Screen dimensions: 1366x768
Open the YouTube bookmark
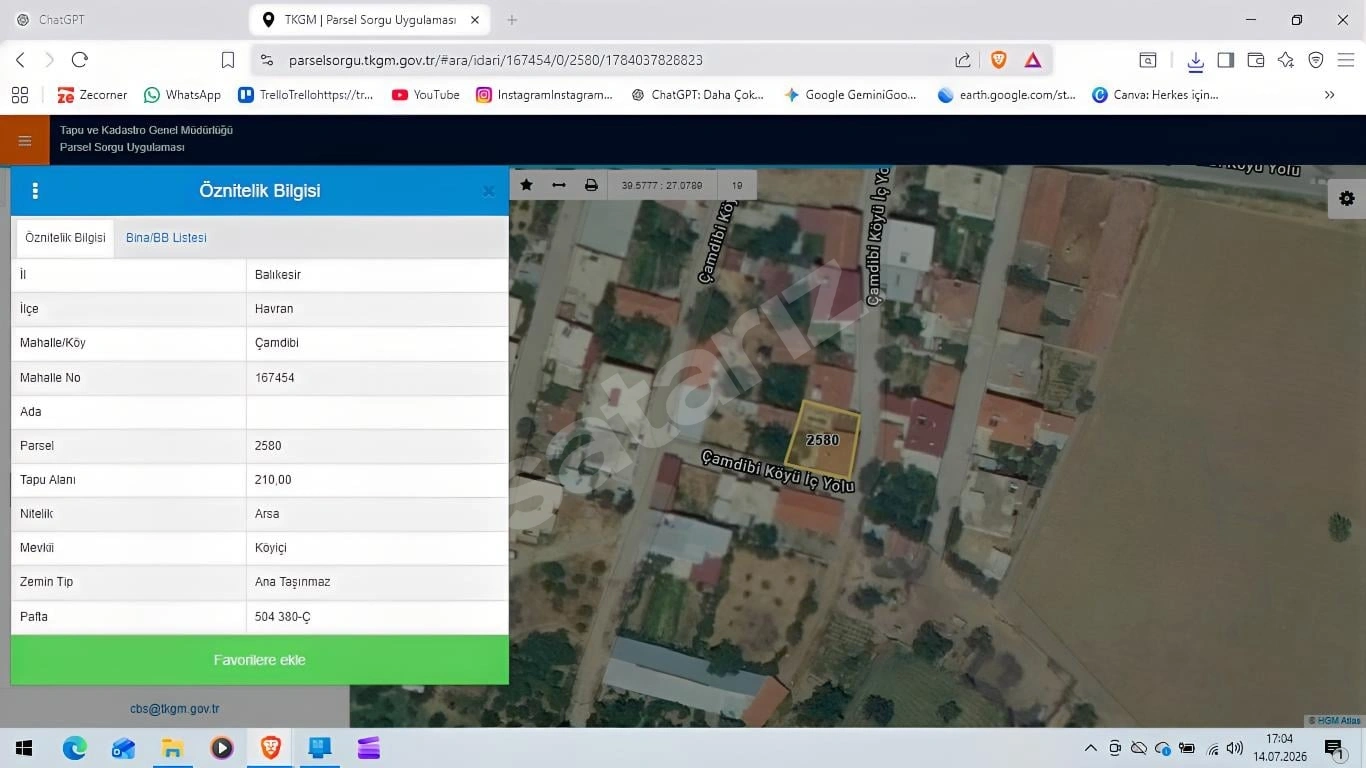[x=426, y=95]
